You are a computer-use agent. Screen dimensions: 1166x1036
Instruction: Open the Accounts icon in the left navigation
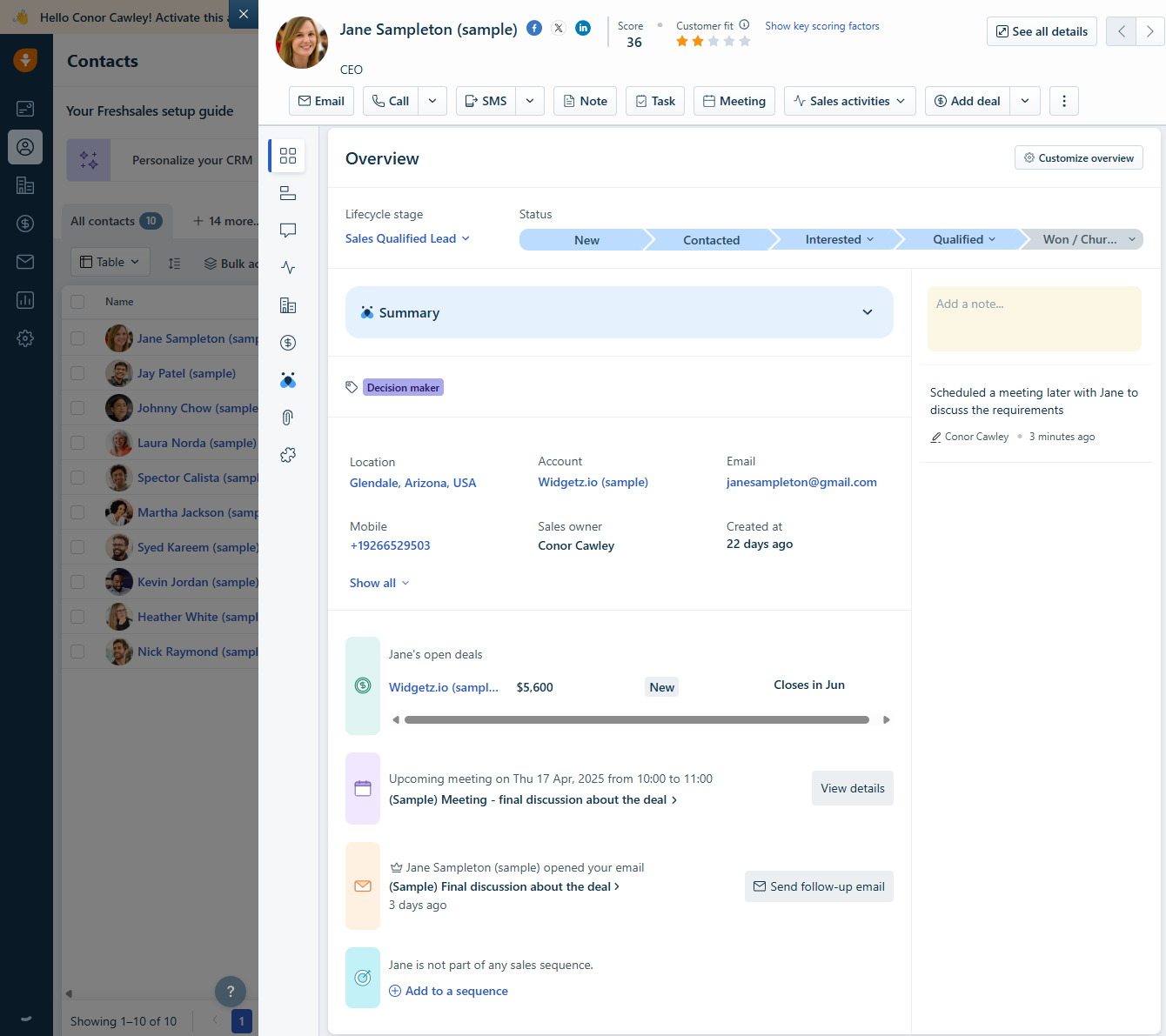(24, 185)
